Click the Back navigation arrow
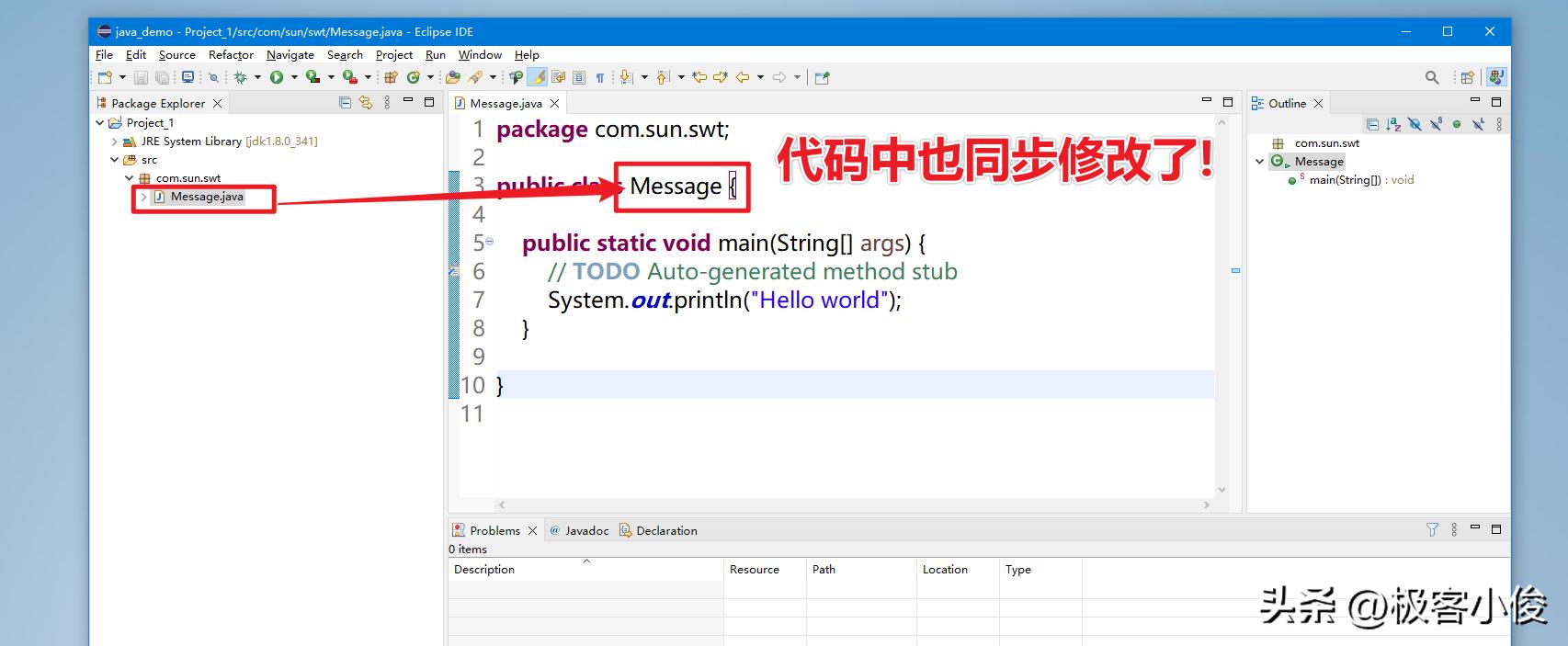Image resolution: width=1568 pixels, height=646 pixels. pos(743,77)
